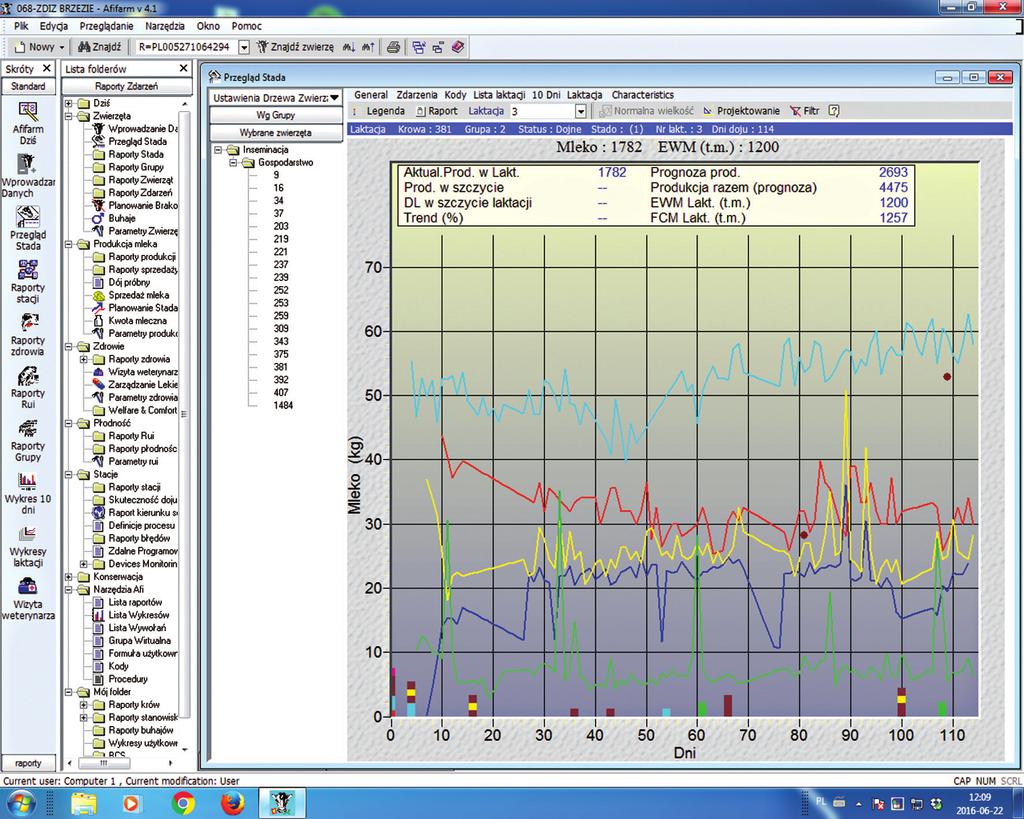Open the Przeglądanie menu
Viewport: 1024px width, 819px height.
tap(106, 26)
